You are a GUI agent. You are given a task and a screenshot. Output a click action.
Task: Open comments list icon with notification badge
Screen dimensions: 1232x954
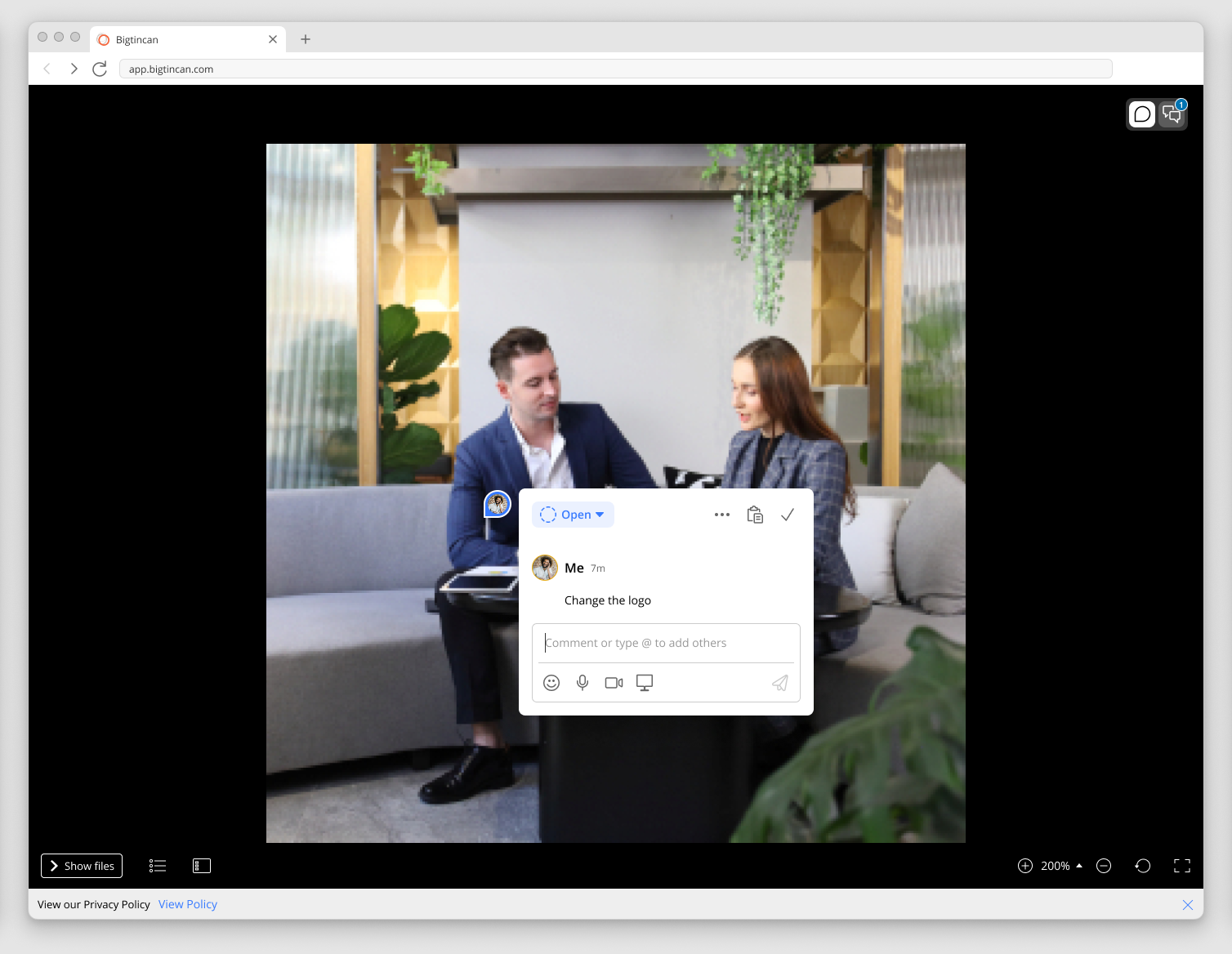pos(1172,114)
